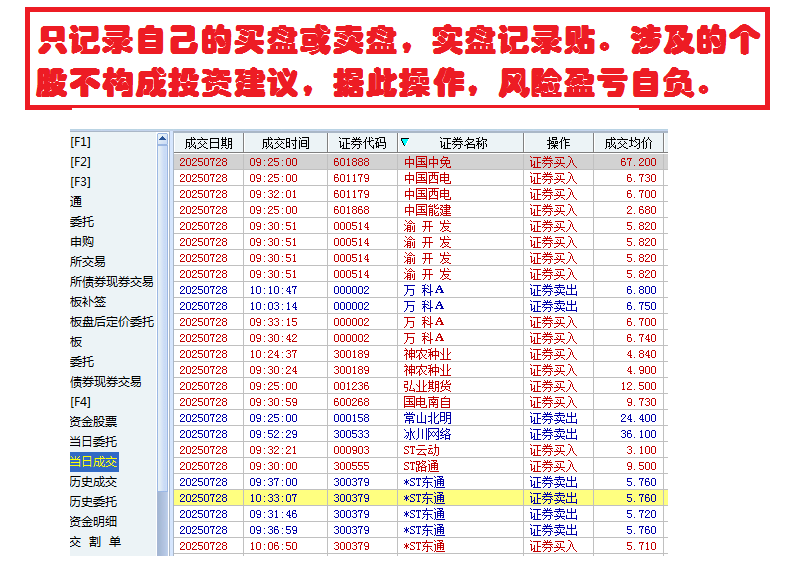The image size is (797, 584).
Task: Open 板补签 in the sidebar
Action: (x=87, y=302)
